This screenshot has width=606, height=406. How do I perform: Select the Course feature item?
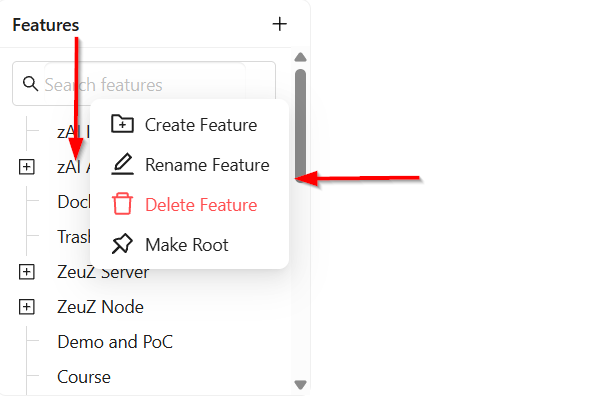(x=84, y=377)
